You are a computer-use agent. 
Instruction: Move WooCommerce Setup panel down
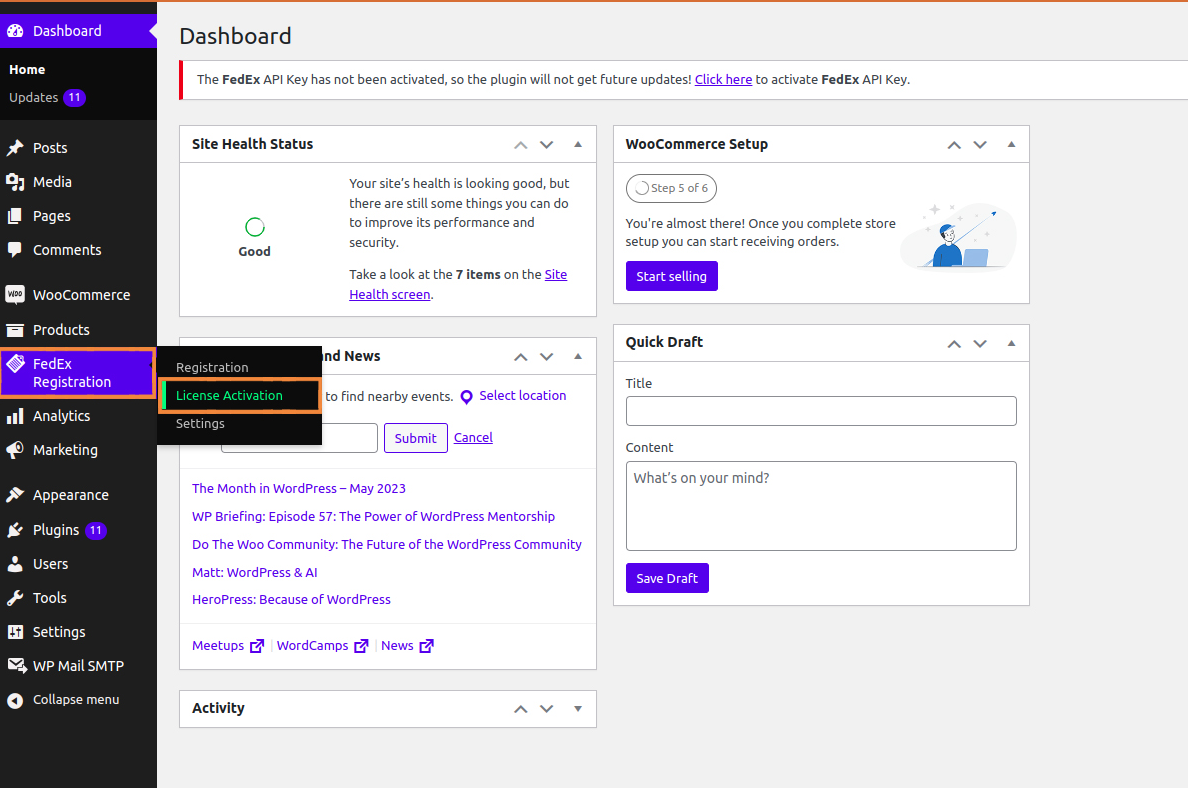980,145
